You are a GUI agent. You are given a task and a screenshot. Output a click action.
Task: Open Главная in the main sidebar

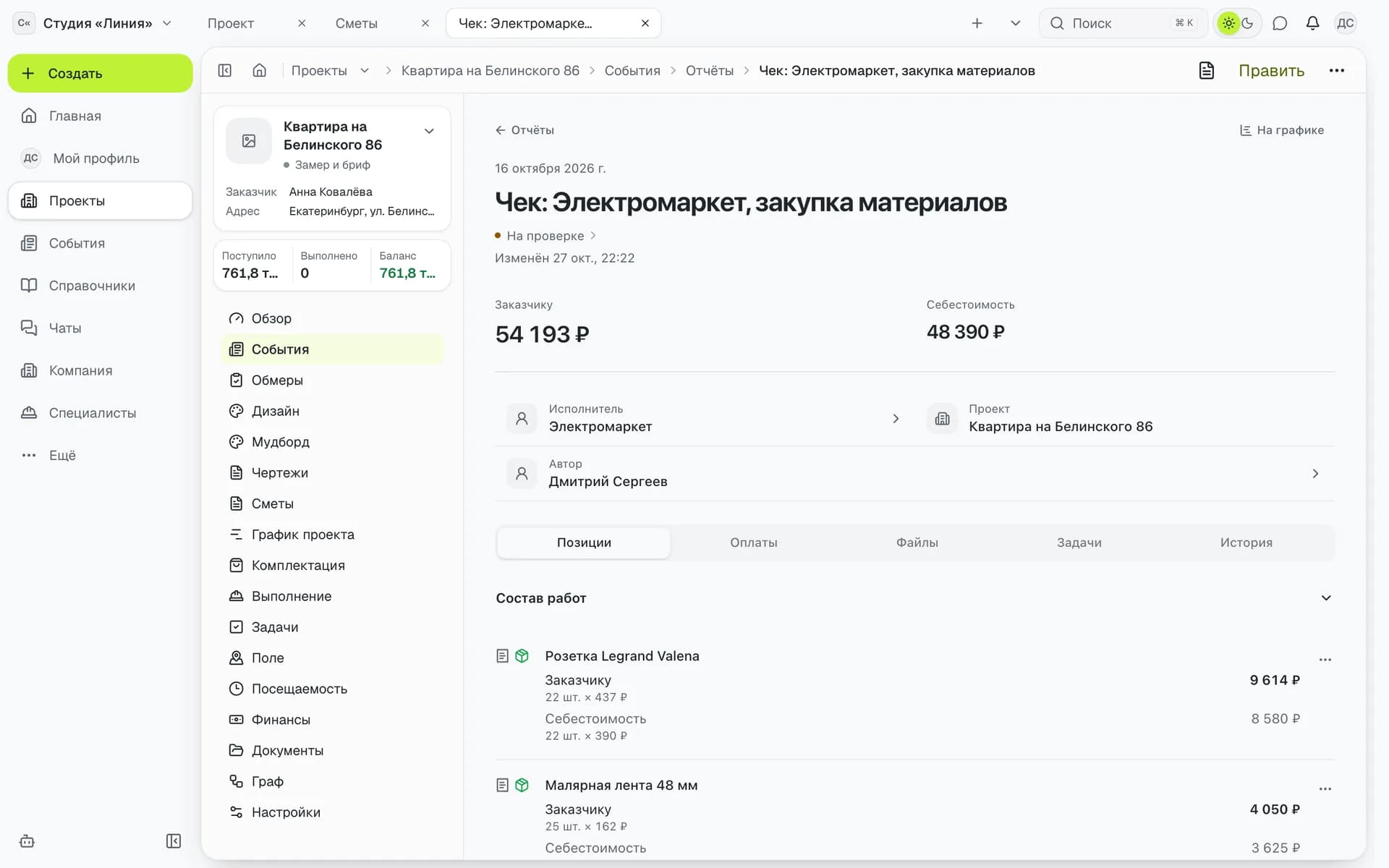click(x=100, y=116)
